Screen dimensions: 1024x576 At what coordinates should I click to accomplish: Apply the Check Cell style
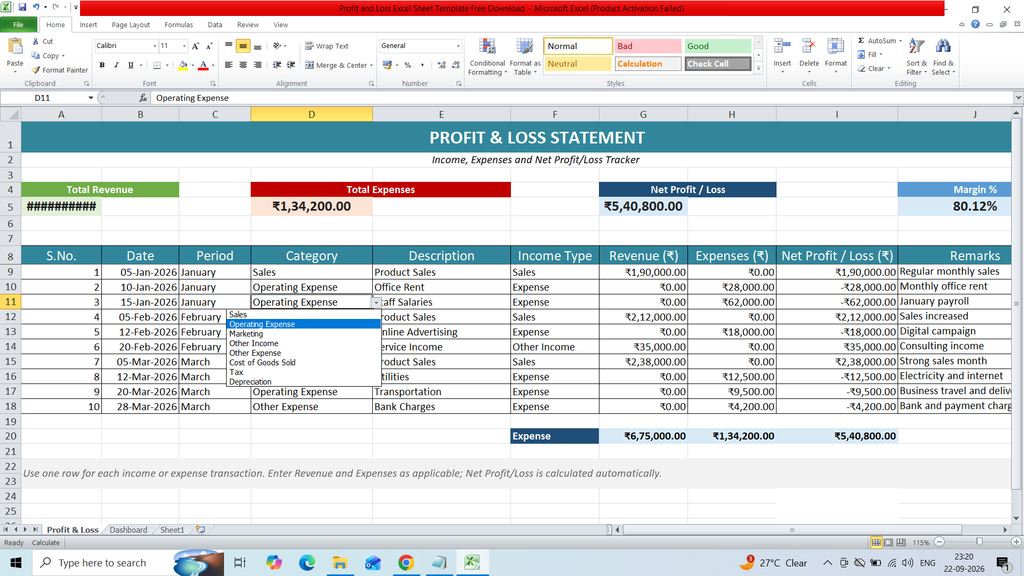(x=717, y=64)
